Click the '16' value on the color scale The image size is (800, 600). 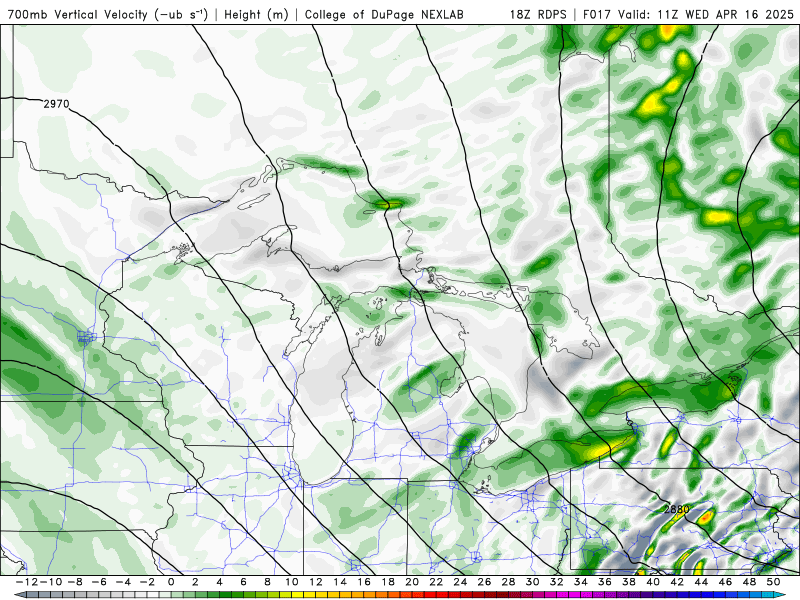tap(364, 582)
